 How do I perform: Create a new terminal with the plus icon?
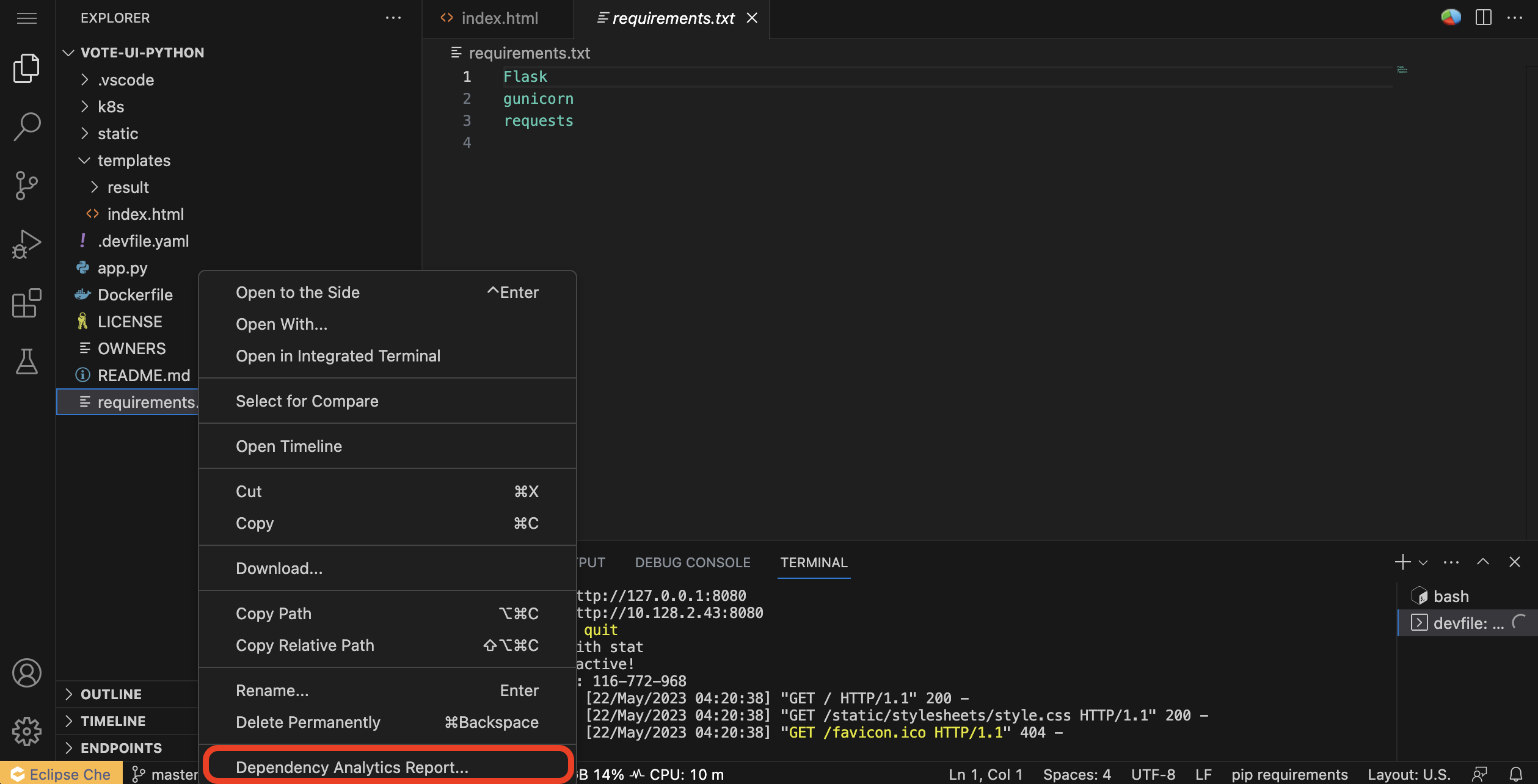1402,562
